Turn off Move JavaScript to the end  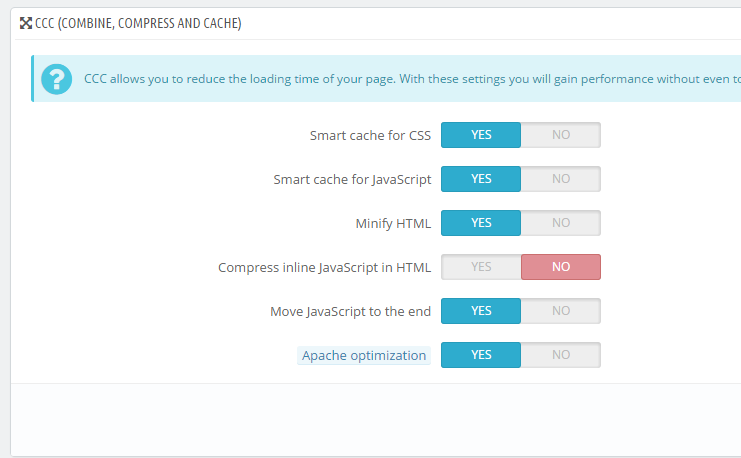(560, 311)
